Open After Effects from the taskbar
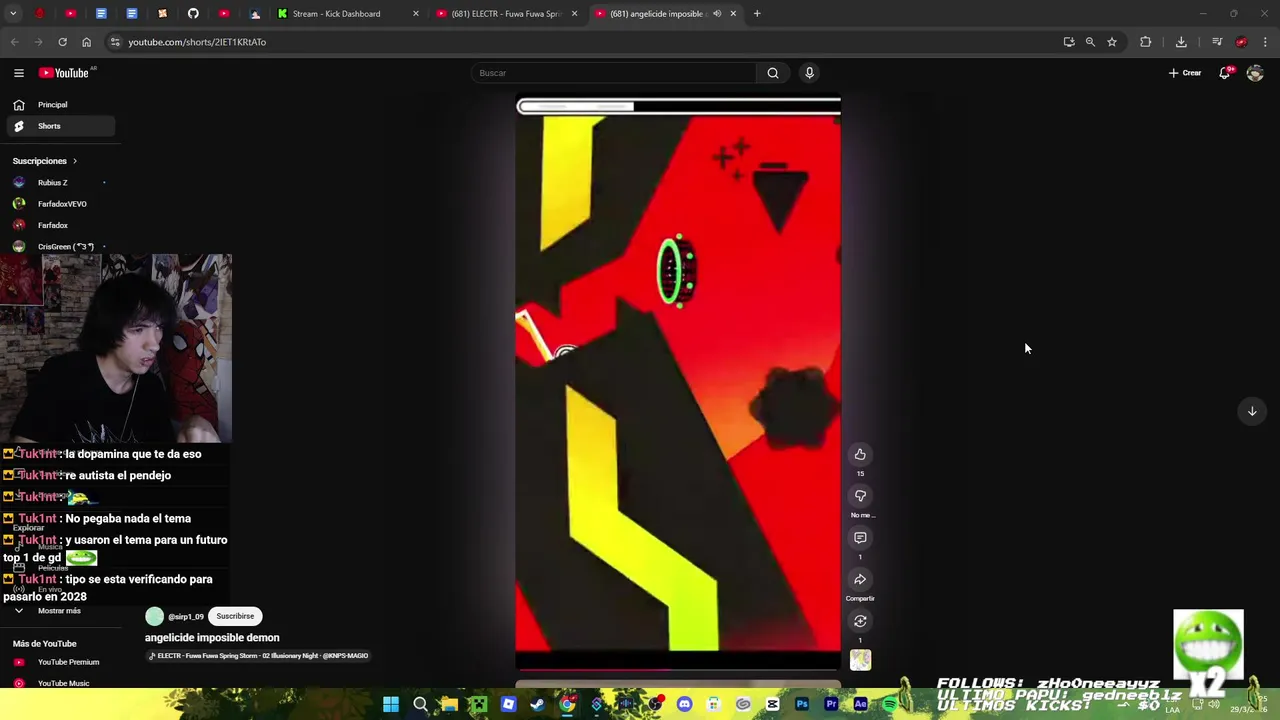The height and width of the screenshot is (720, 1280). [861, 704]
